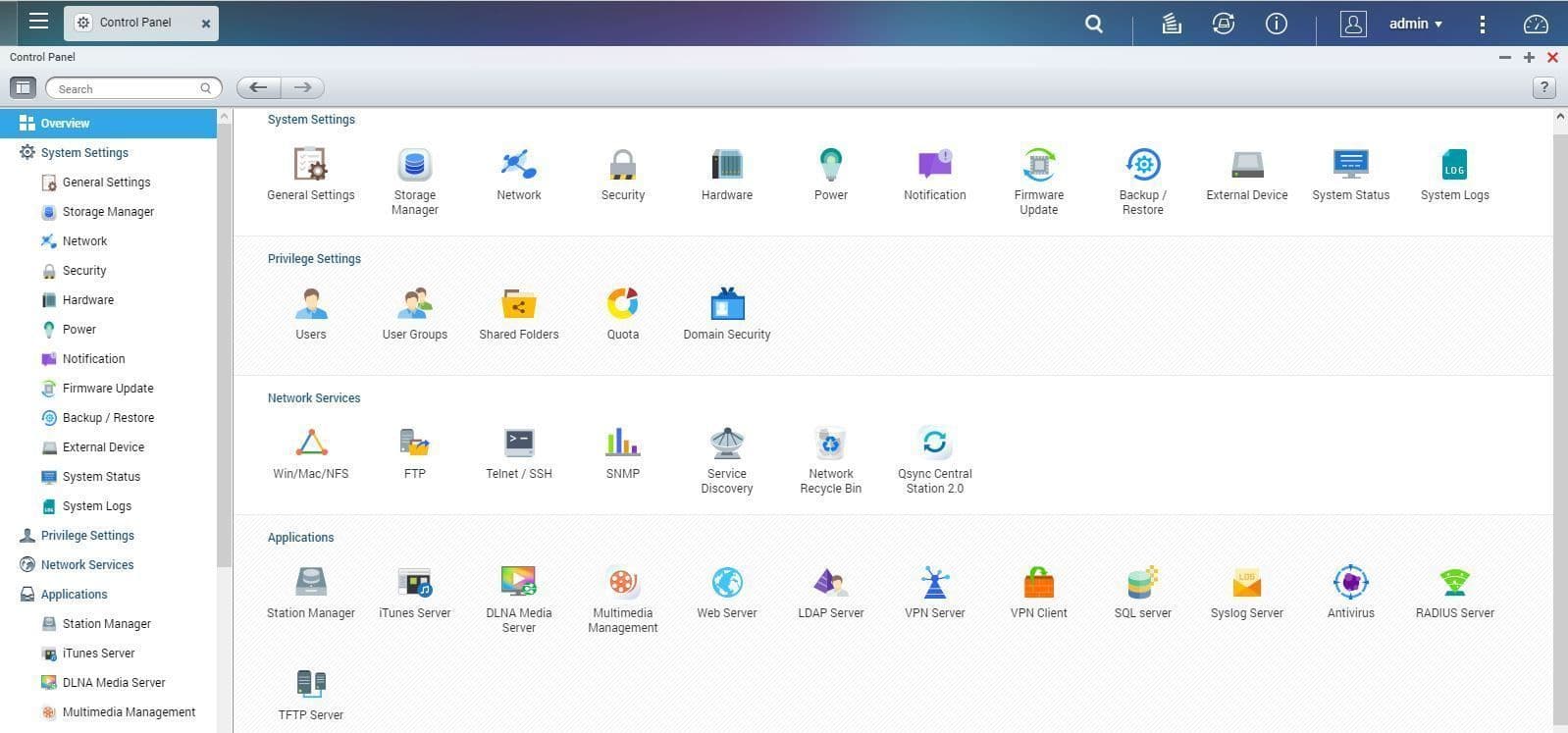Open Firmware Update in the main panel
1568x733 pixels.
(1038, 167)
